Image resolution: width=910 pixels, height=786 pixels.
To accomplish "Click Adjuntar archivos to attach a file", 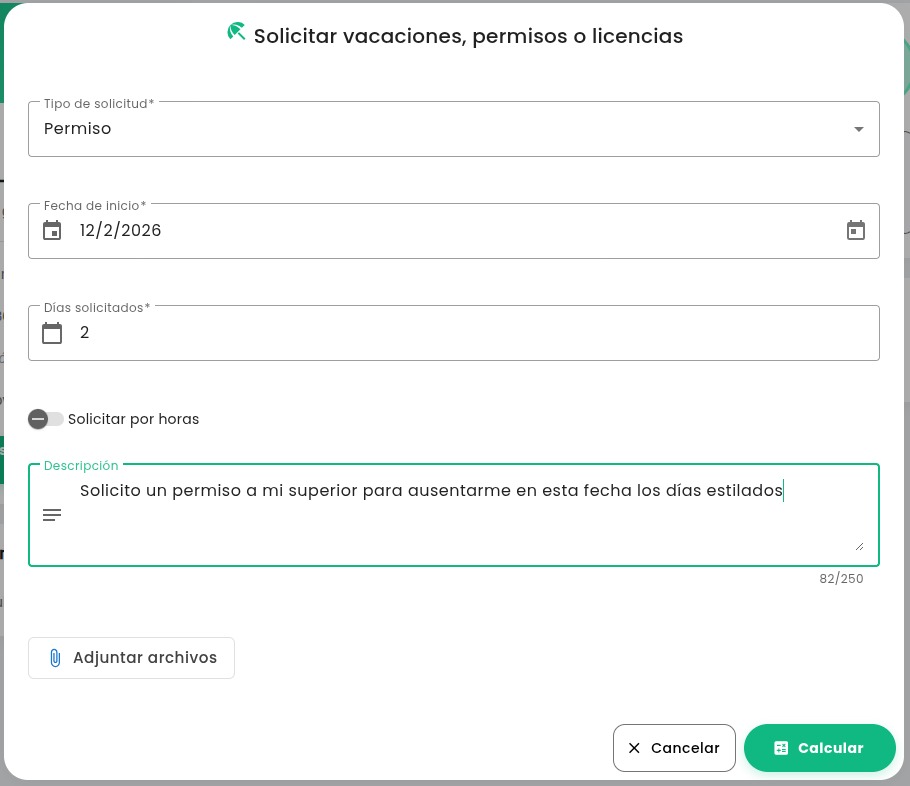I will (x=131, y=658).
